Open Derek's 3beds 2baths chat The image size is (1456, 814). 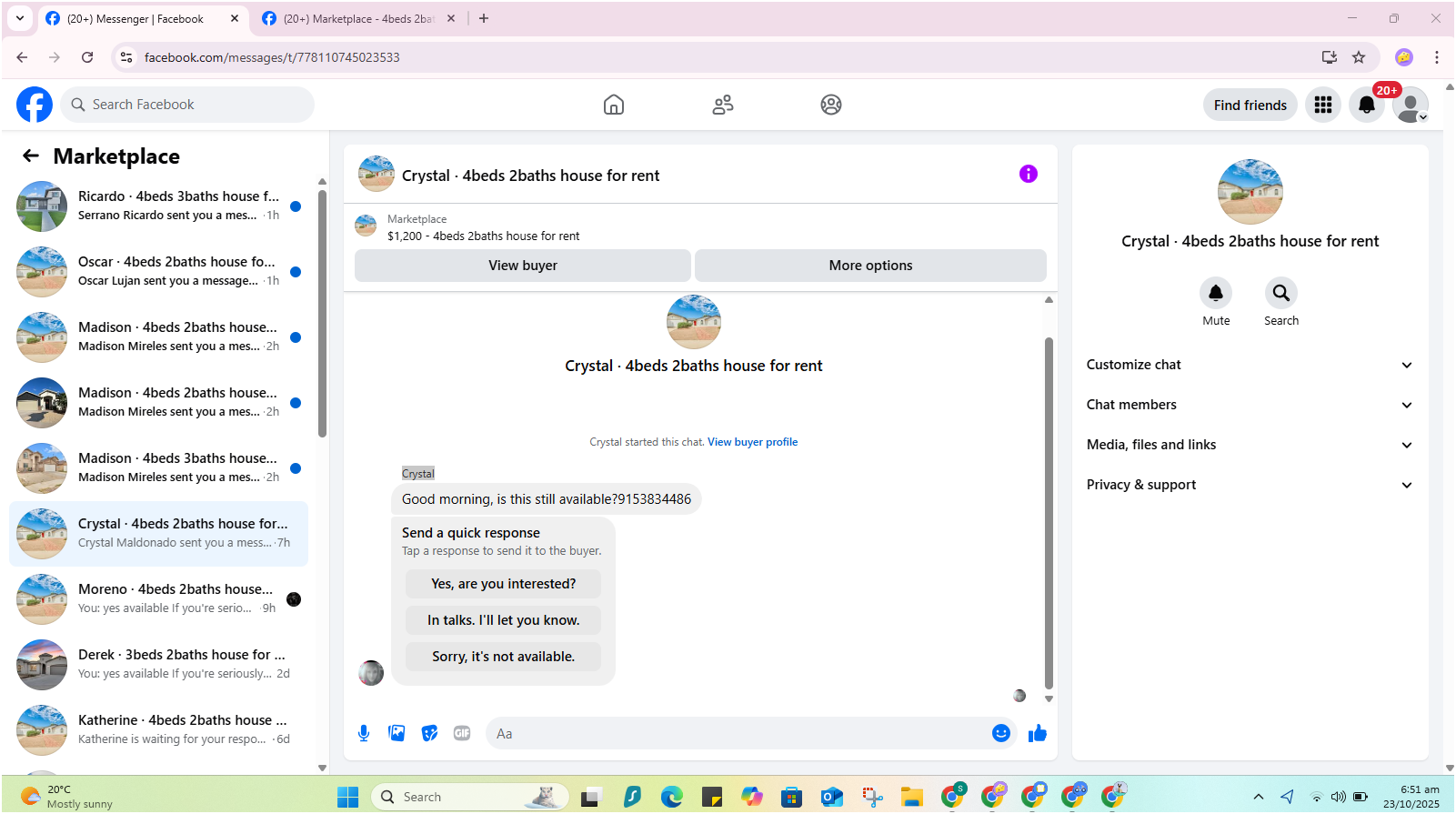(x=159, y=665)
